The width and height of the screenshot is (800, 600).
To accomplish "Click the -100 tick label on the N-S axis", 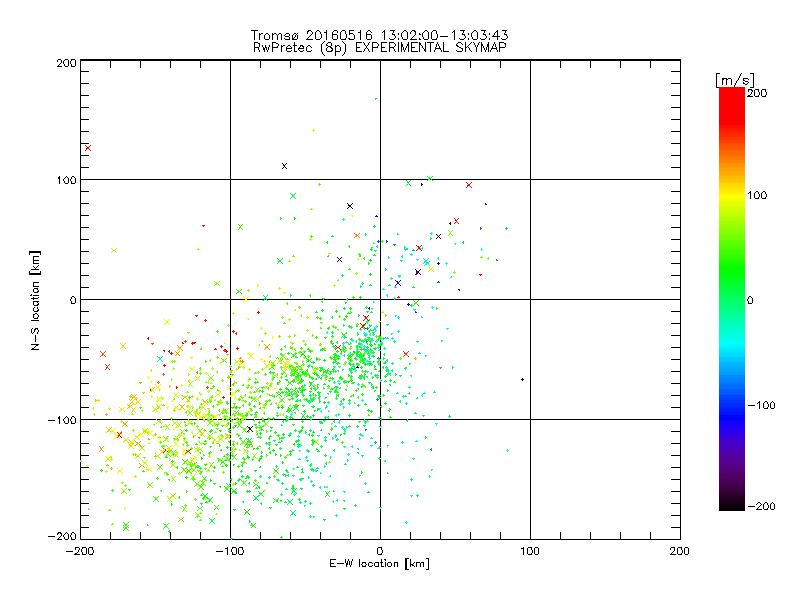I will coord(62,420).
